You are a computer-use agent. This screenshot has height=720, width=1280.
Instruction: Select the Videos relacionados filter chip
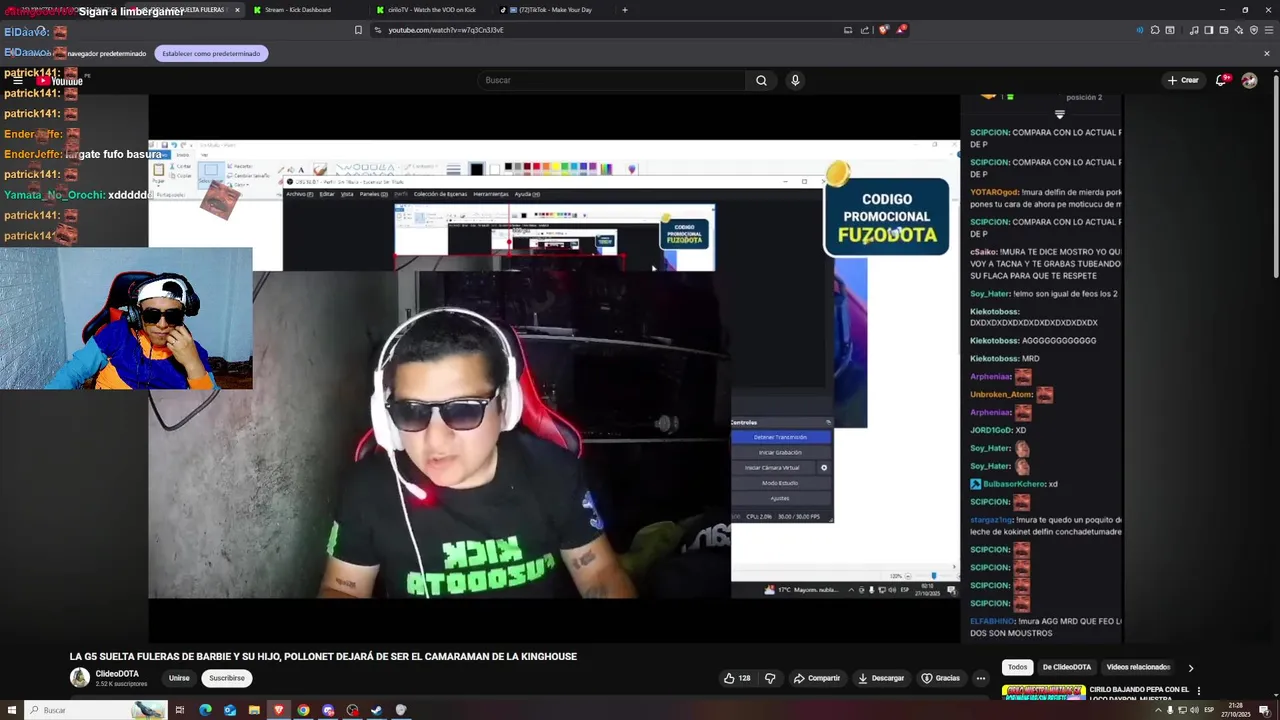1138,667
